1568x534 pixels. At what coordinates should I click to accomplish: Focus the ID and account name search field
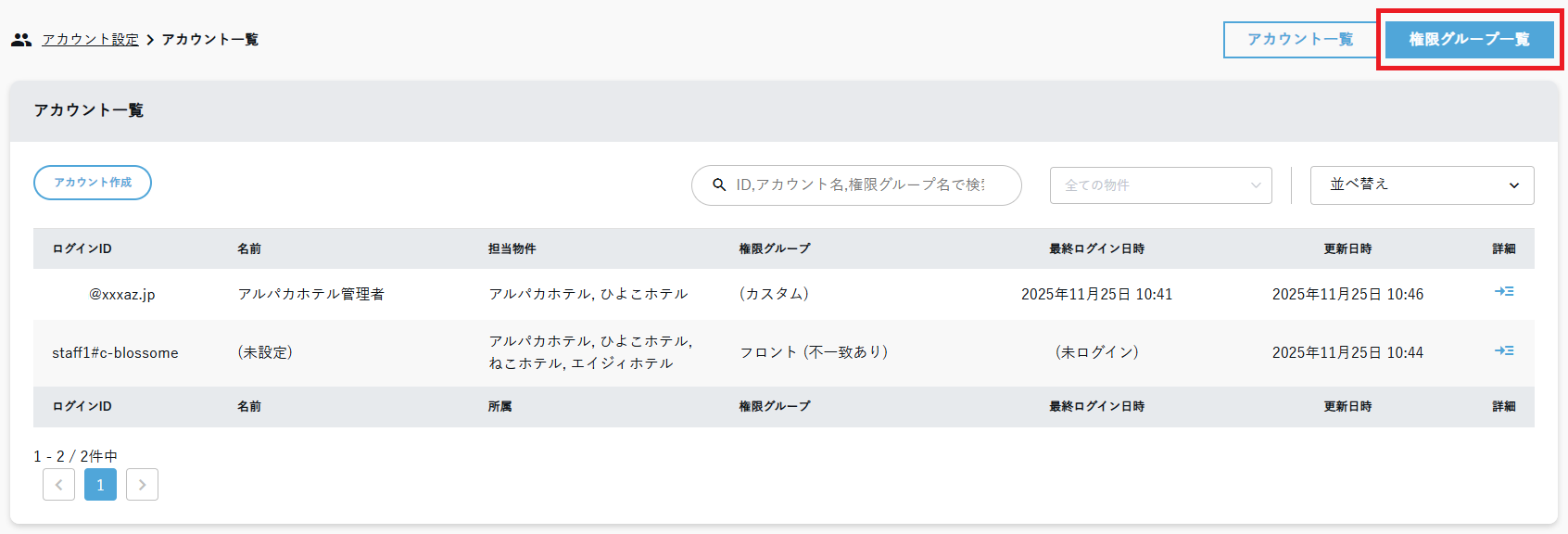[x=862, y=185]
